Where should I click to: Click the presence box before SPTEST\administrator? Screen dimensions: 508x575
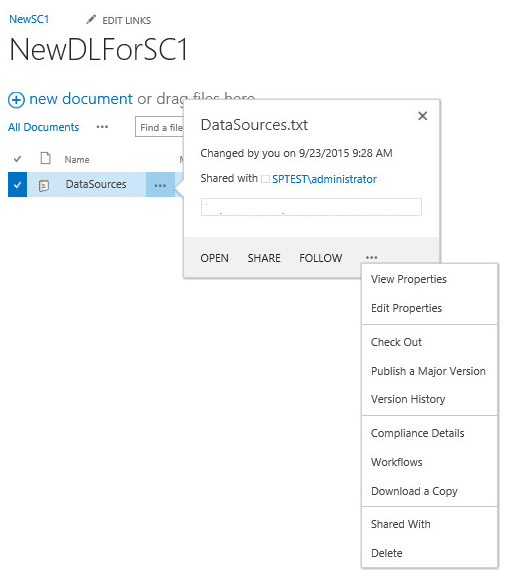265,179
